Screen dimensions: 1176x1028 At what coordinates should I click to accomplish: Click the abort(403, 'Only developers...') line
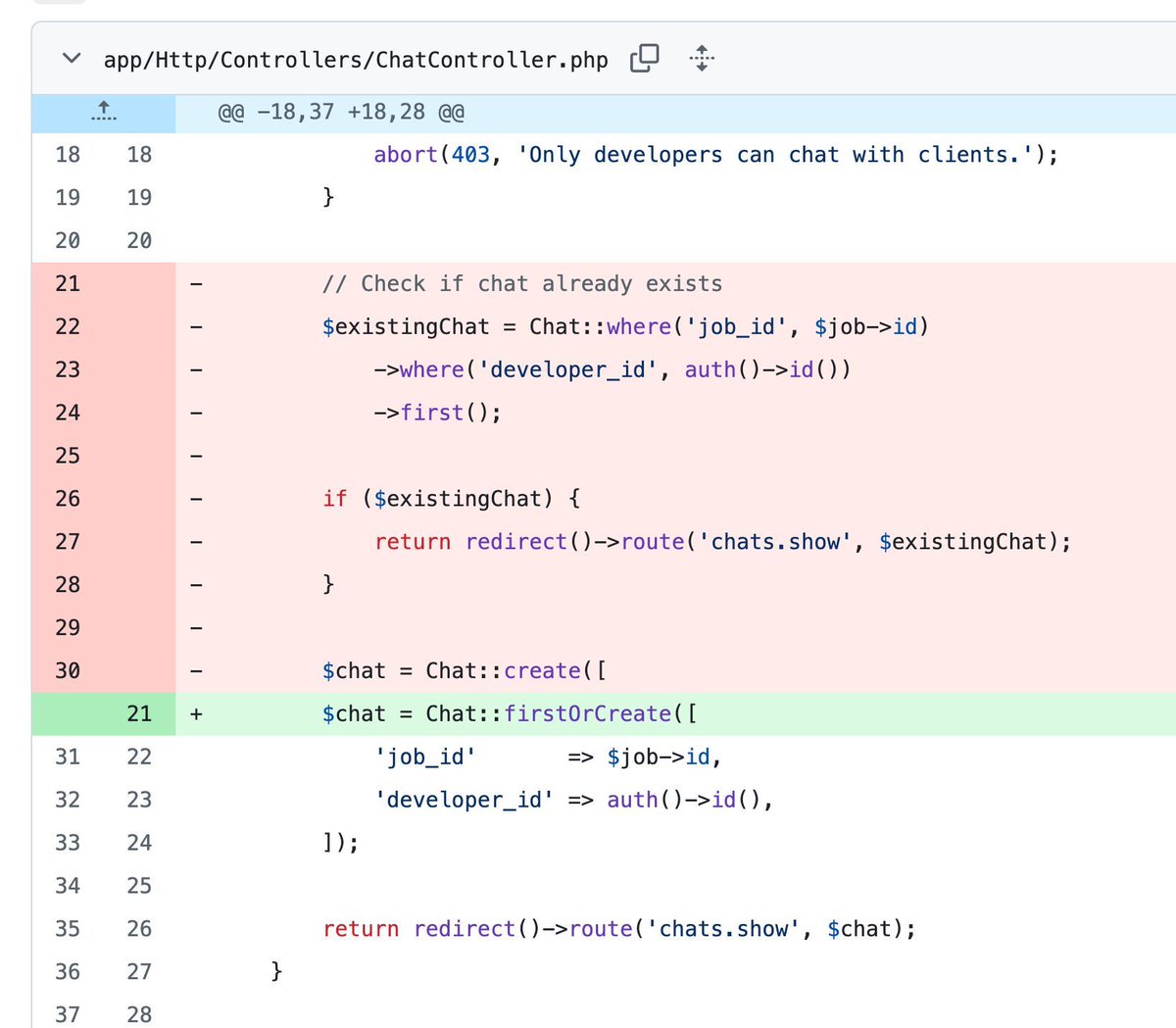click(x=716, y=155)
